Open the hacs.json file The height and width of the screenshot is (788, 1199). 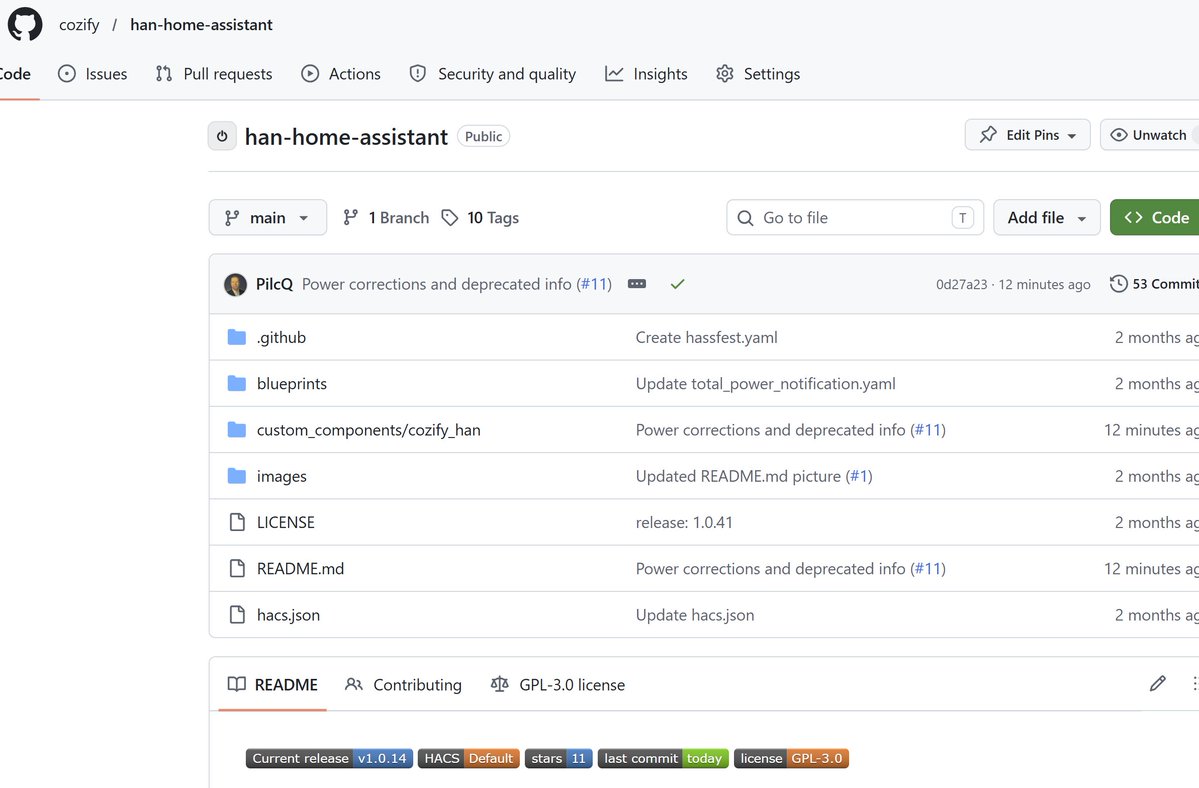(288, 615)
